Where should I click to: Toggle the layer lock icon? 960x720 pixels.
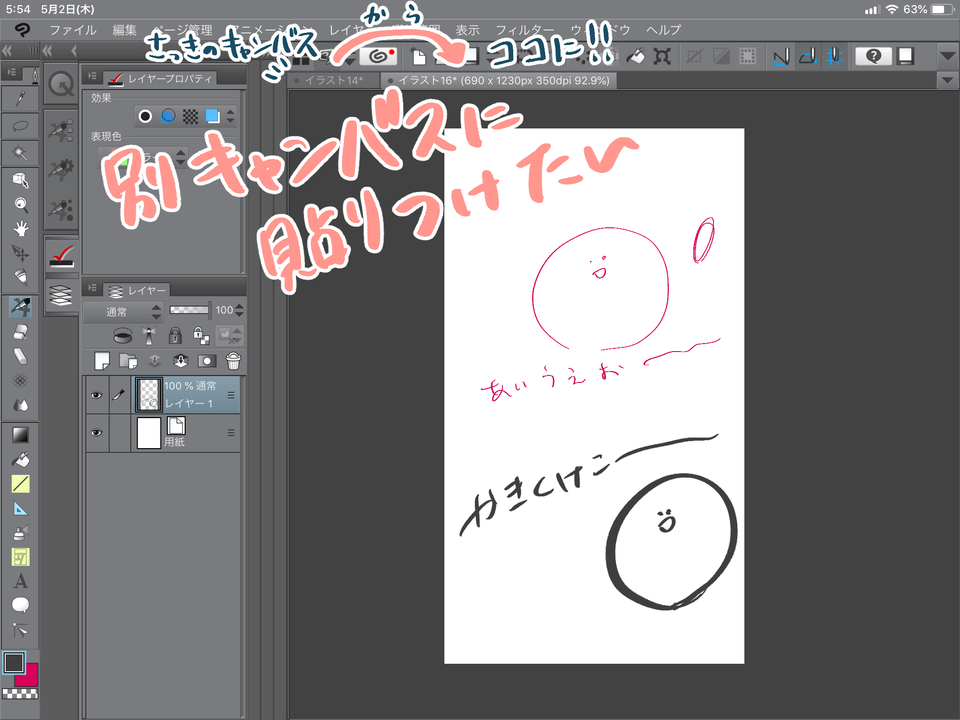pyautogui.click(x=177, y=335)
